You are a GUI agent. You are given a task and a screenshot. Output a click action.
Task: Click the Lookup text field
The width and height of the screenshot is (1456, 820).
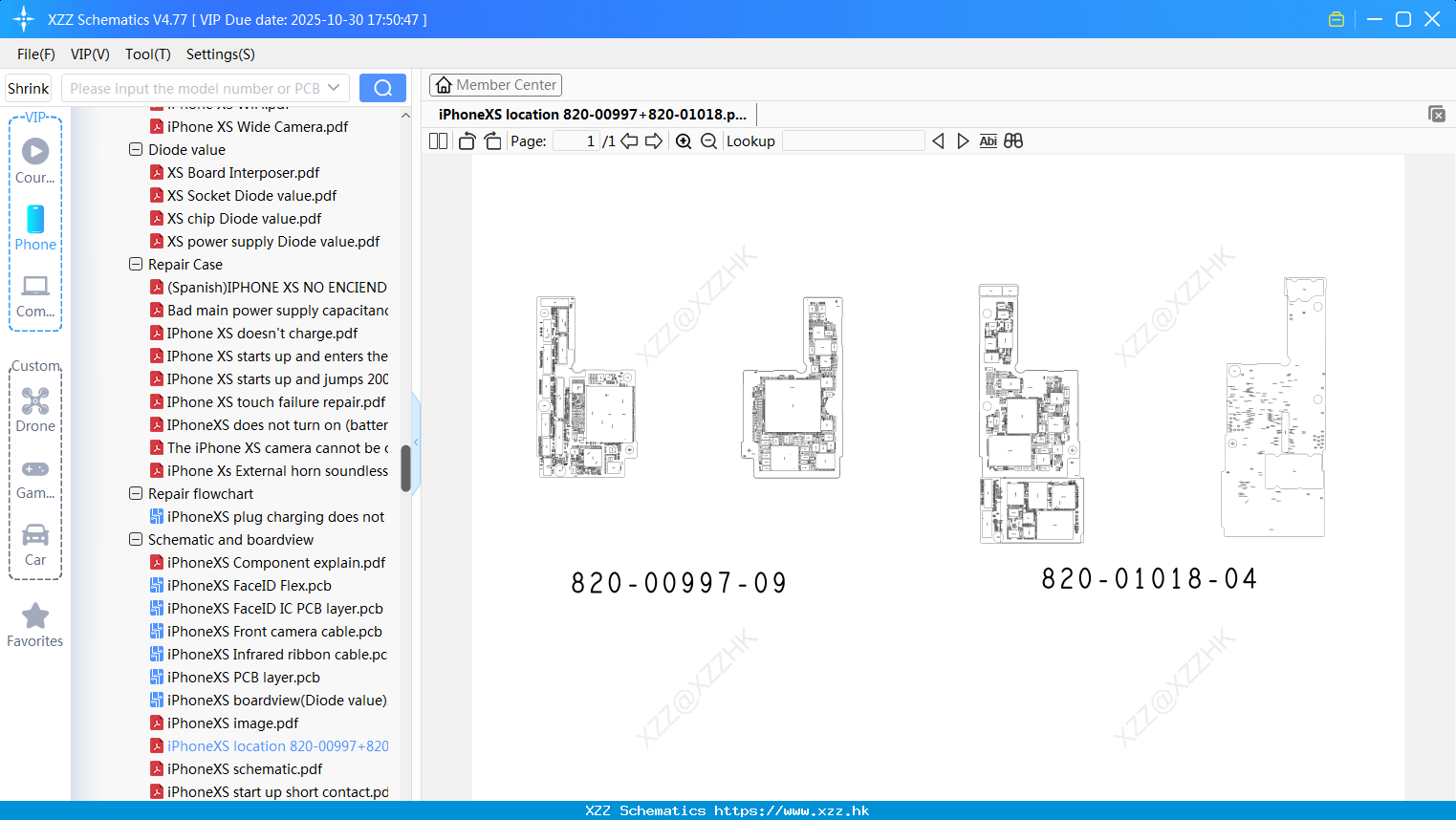tap(853, 141)
